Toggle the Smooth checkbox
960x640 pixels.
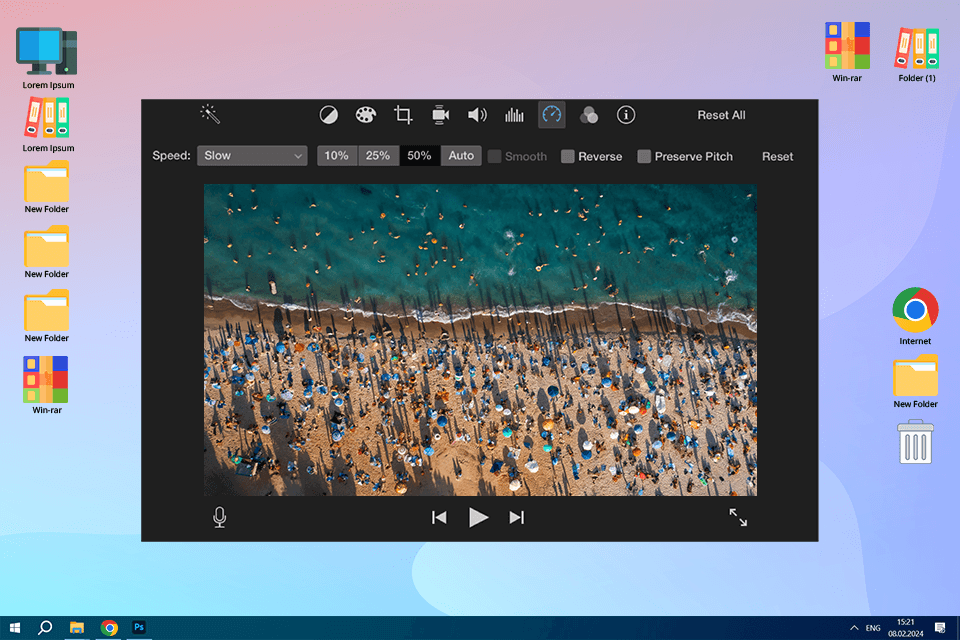point(495,156)
